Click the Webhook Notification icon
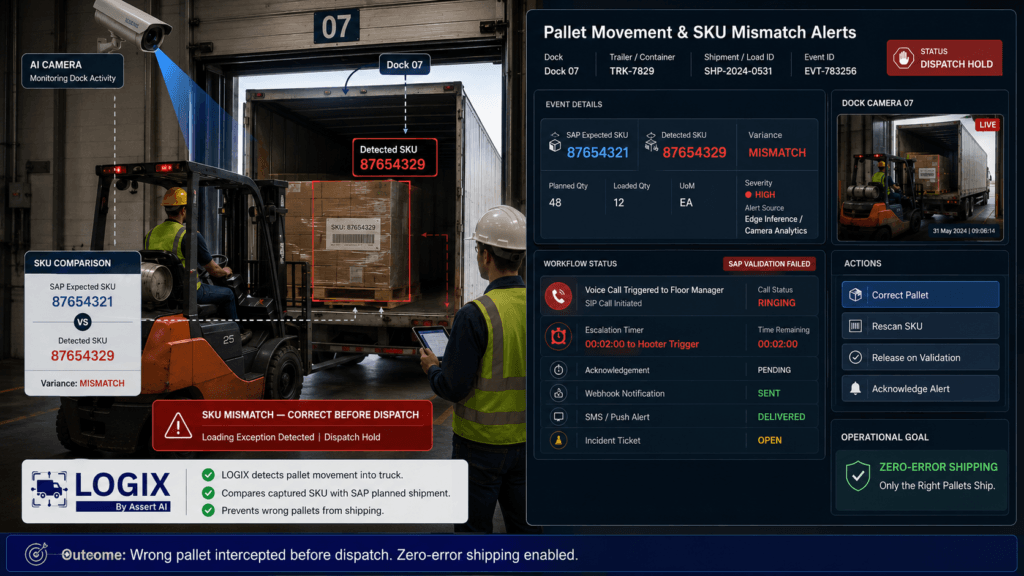This screenshot has height=576, width=1024. 558,393
